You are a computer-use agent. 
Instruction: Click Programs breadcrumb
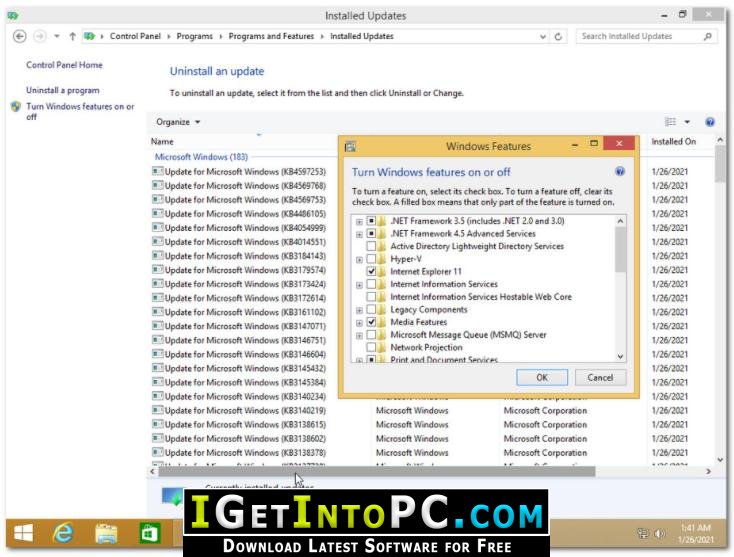(194, 36)
